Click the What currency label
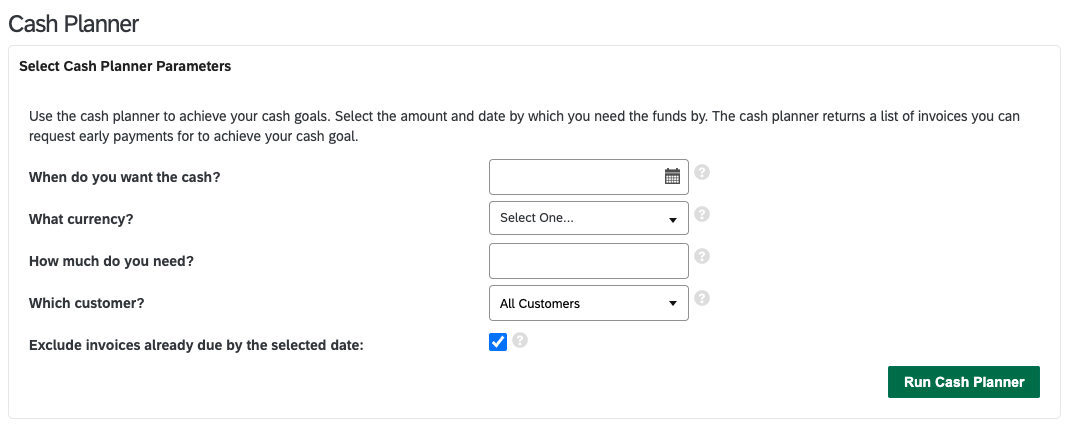The width and height of the screenshot is (1071, 428). tap(81, 219)
